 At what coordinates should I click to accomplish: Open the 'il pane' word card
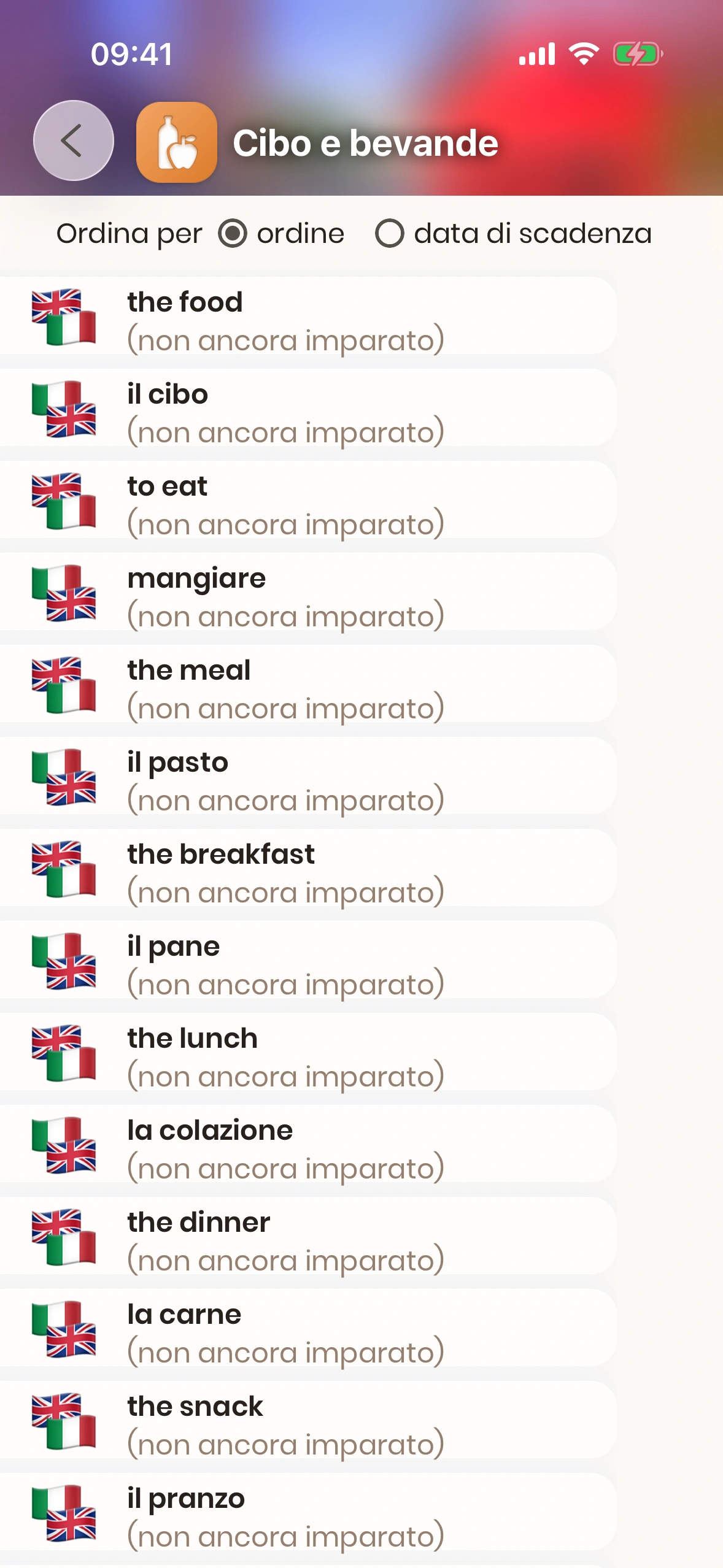tap(307, 961)
